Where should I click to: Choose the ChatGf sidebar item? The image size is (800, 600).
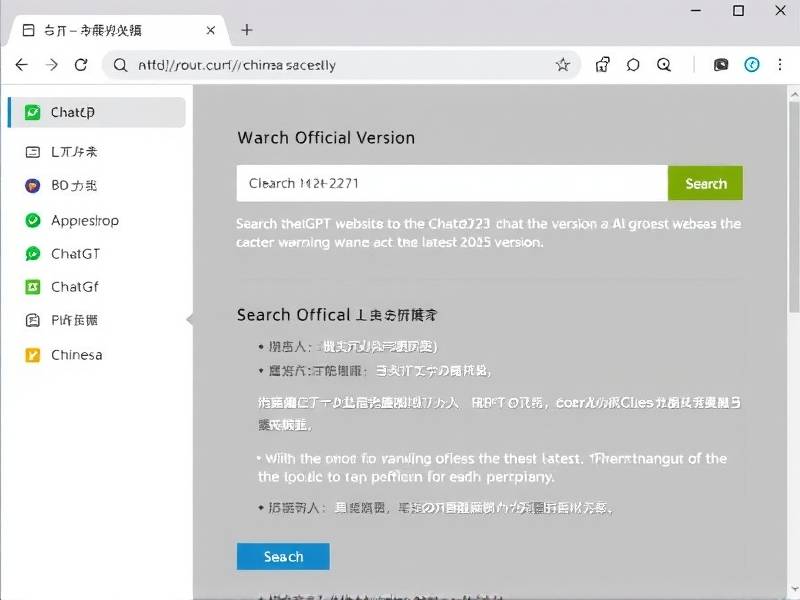[74, 287]
